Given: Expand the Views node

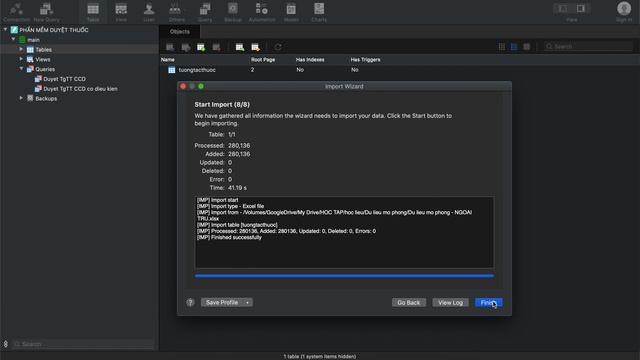Looking at the screenshot, I should click(x=21, y=59).
